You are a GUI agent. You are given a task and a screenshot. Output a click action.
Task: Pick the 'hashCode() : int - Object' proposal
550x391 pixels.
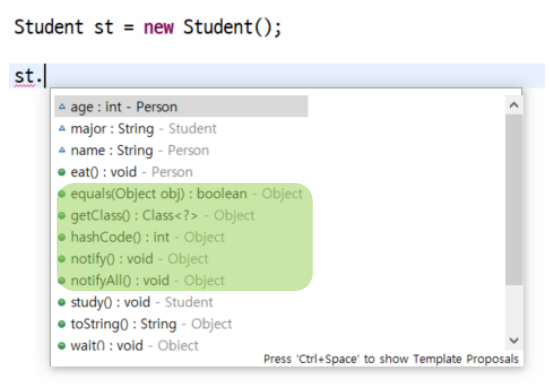click(141, 237)
